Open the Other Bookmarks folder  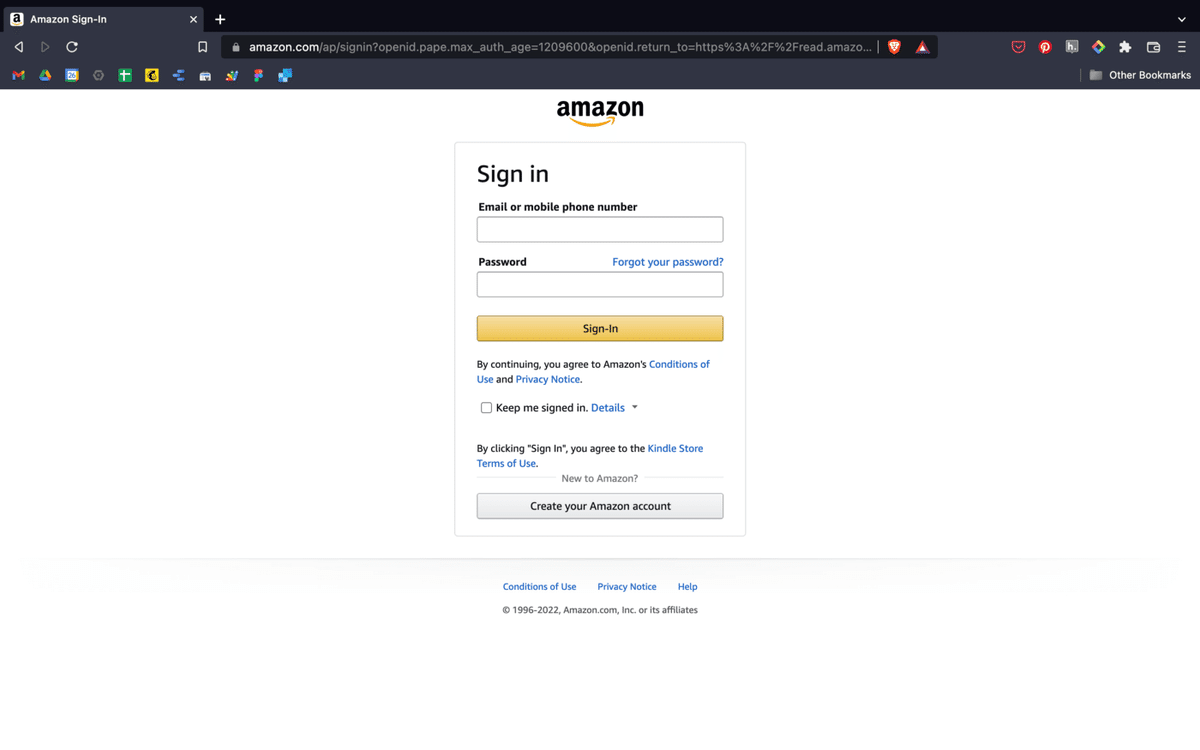[1140, 75]
